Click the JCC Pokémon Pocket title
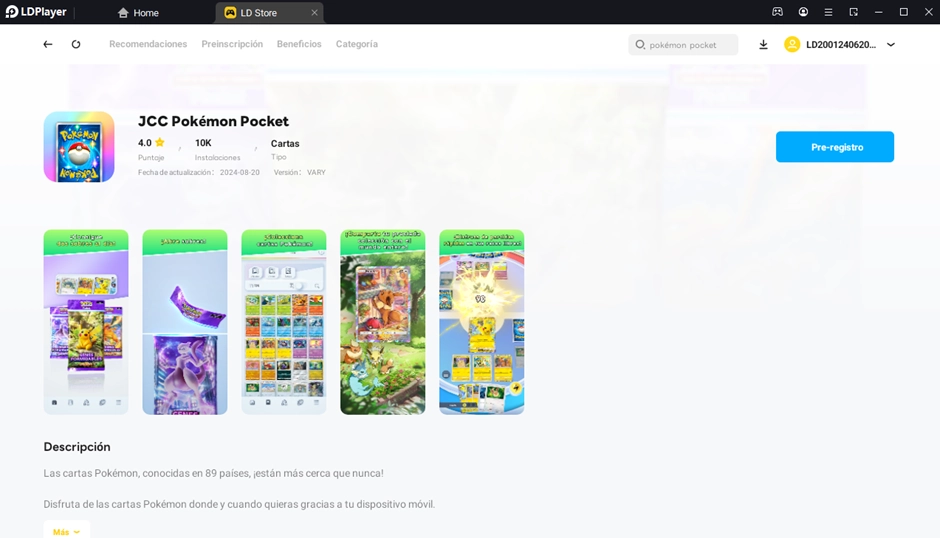940x538 pixels. coord(213,121)
